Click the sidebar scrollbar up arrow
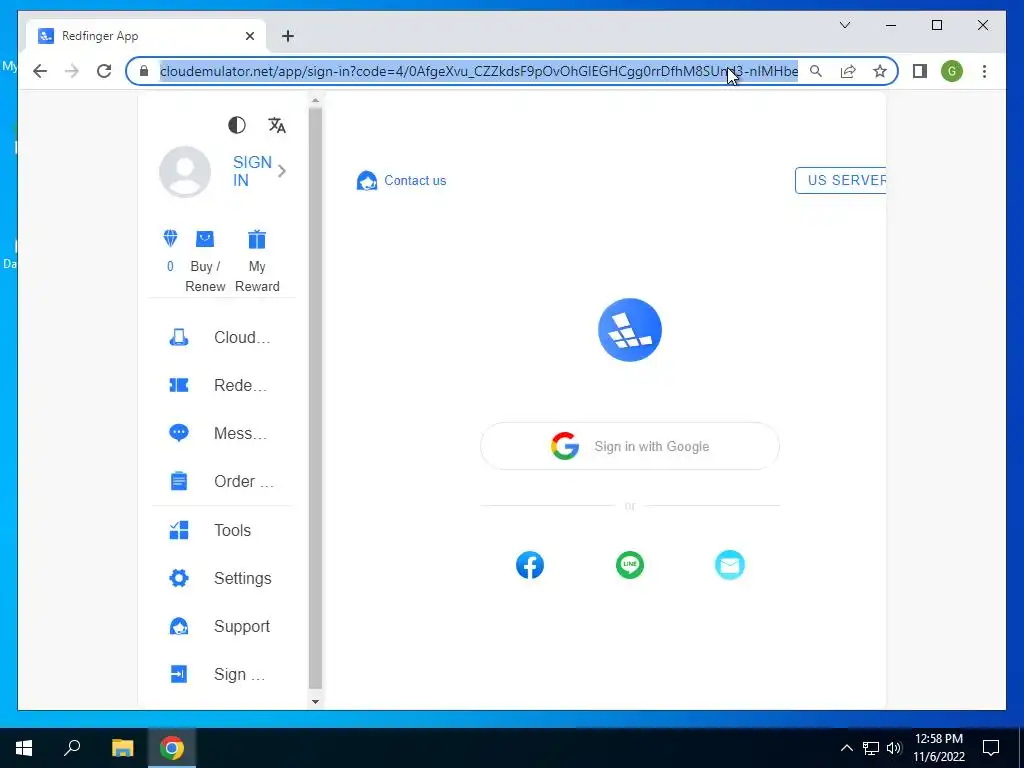This screenshot has height=768, width=1024. pyautogui.click(x=315, y=101)
